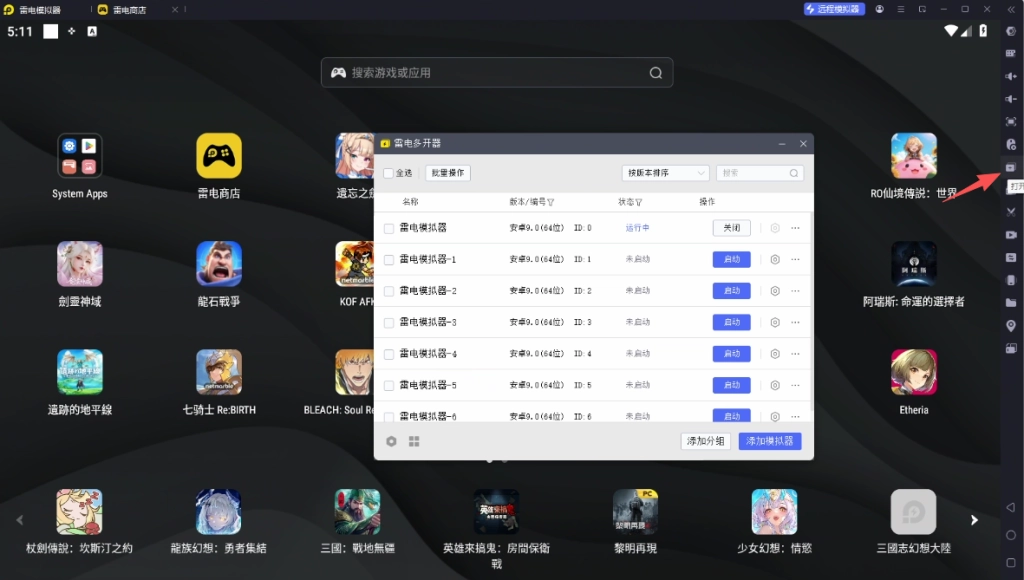This screenshot has height=580, width=1024.
Task: Open the 状态 column filter
Action: pyautogui.click(x=639, y=202)
